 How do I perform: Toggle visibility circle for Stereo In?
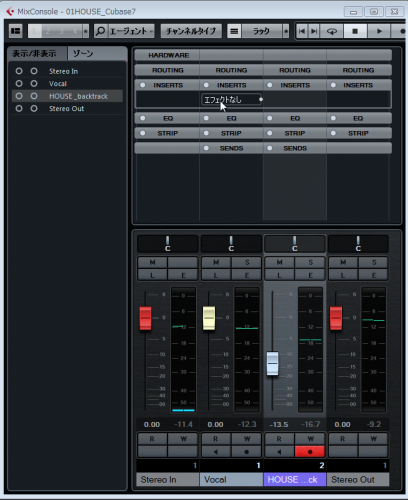pos(19,71)
